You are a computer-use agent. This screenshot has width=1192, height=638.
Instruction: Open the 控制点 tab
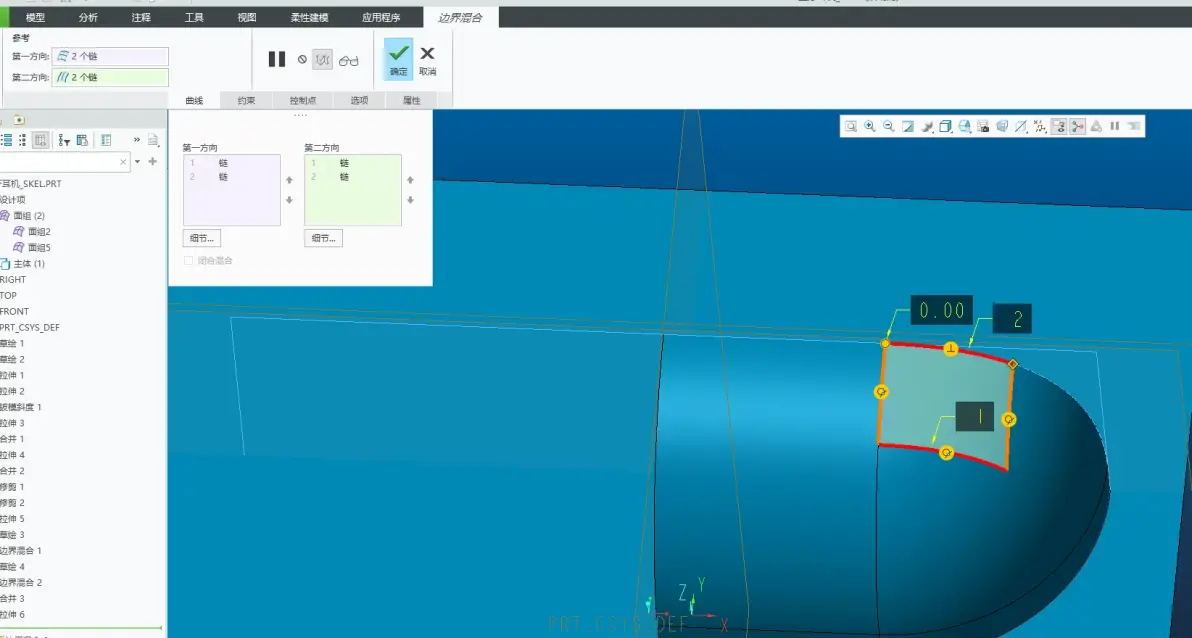click(302, 100)
